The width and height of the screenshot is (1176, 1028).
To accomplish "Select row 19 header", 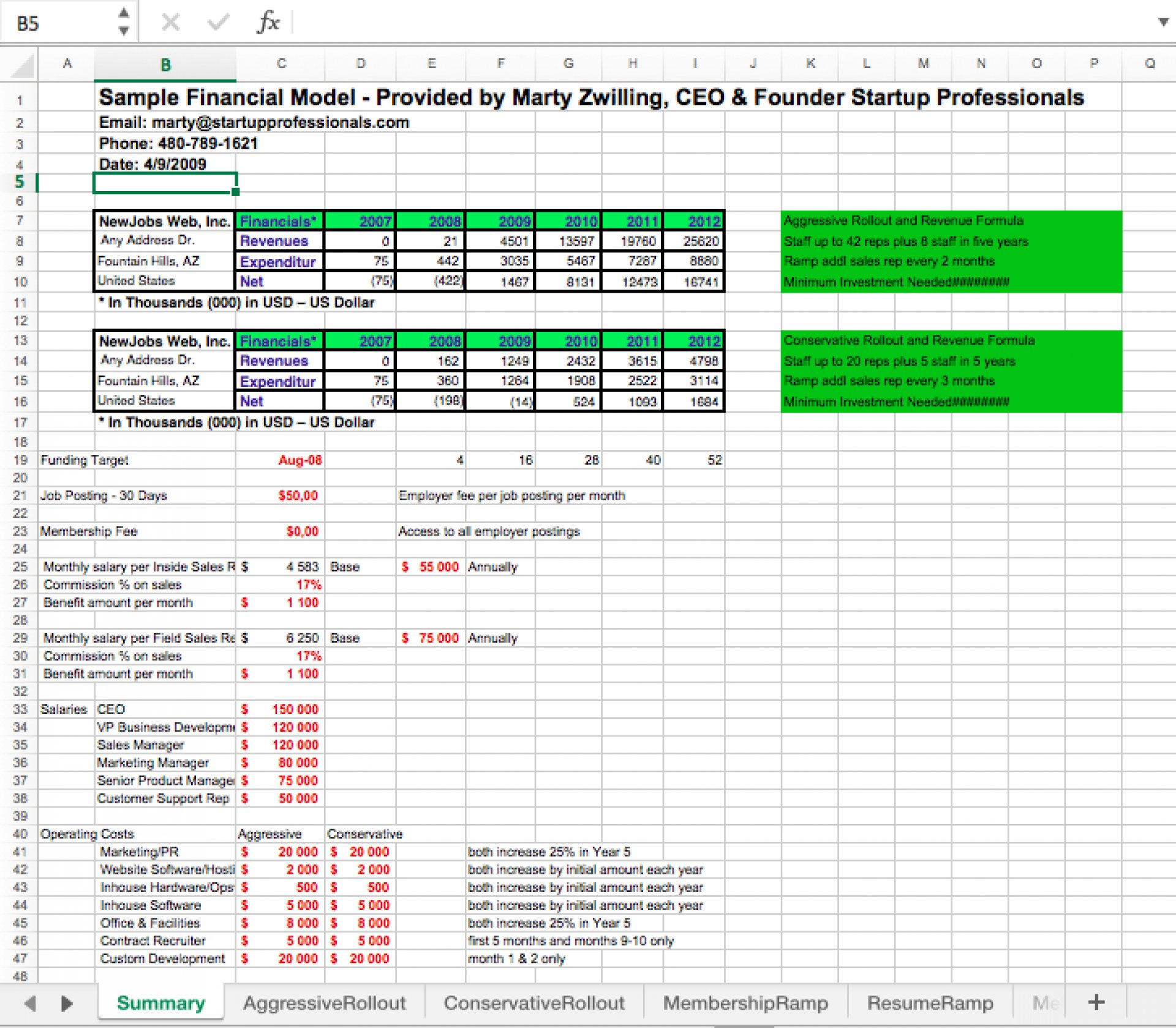I will (x=20, y=460).
